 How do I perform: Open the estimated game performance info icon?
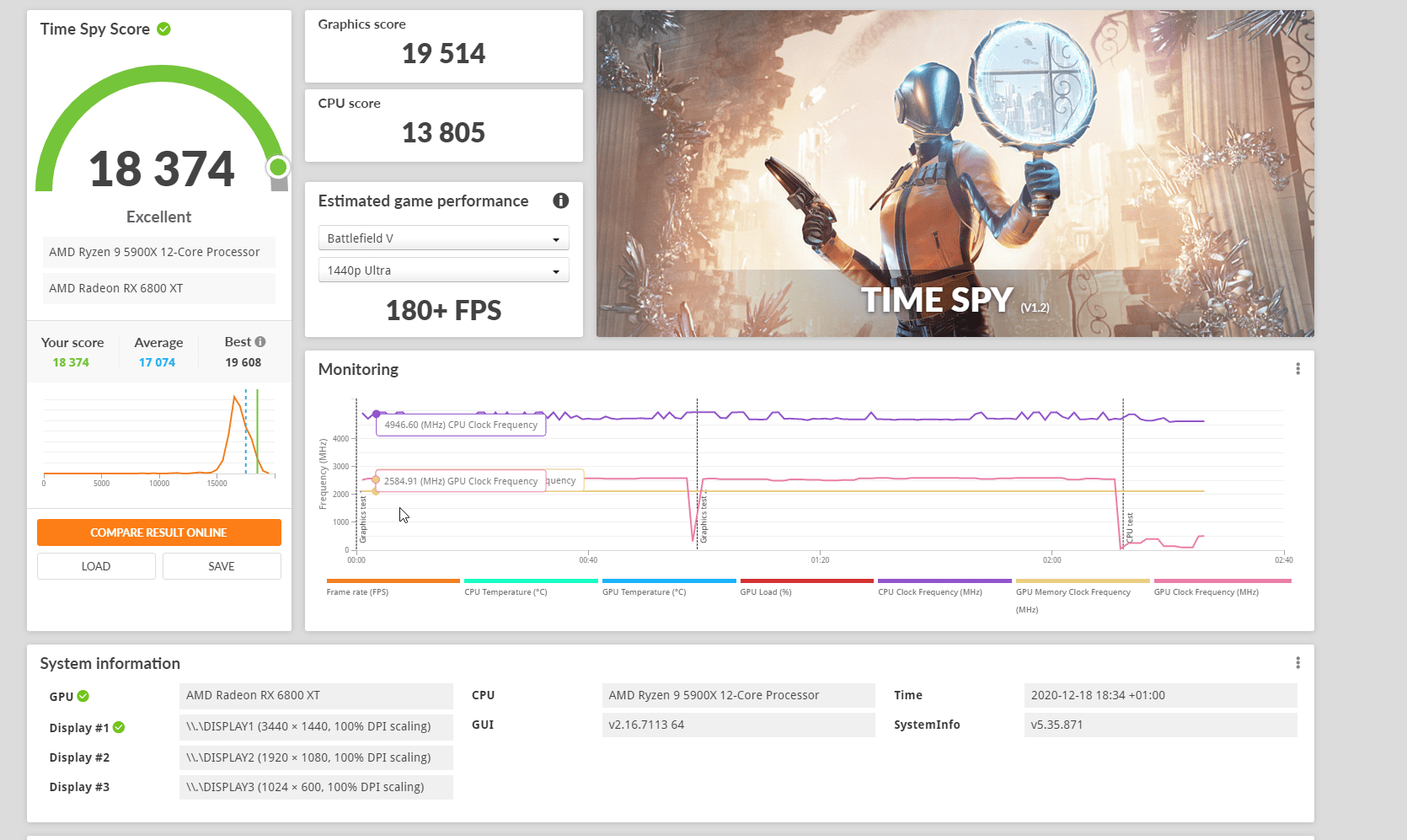(560, 201)
